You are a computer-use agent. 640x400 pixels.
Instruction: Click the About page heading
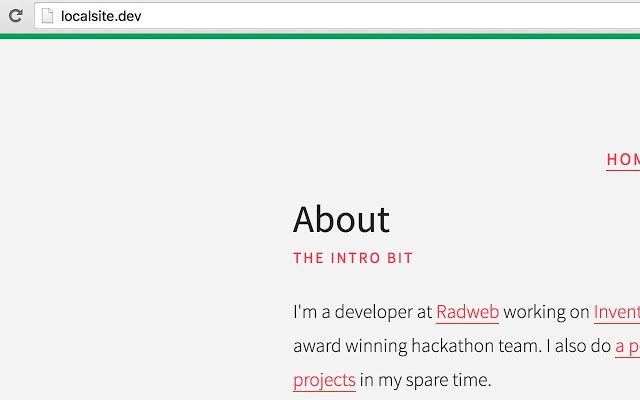tap(341, 219)
